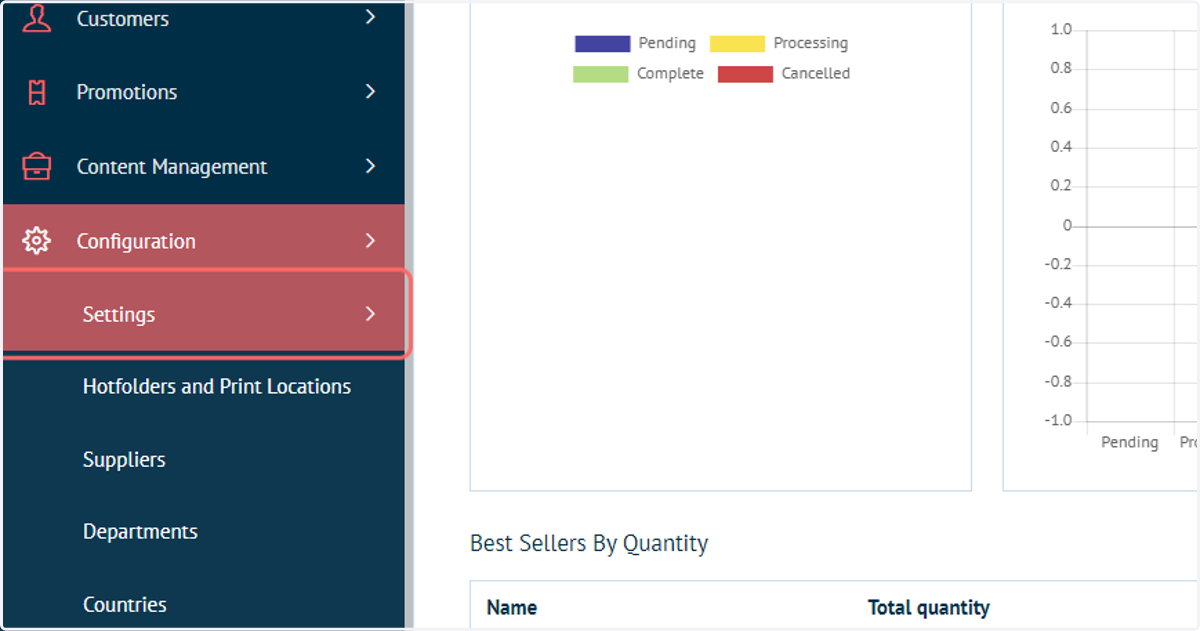Toggle the Pending legend blue swatch
The height and width of the screenshot is (631, 1200).
coord(602,44)
